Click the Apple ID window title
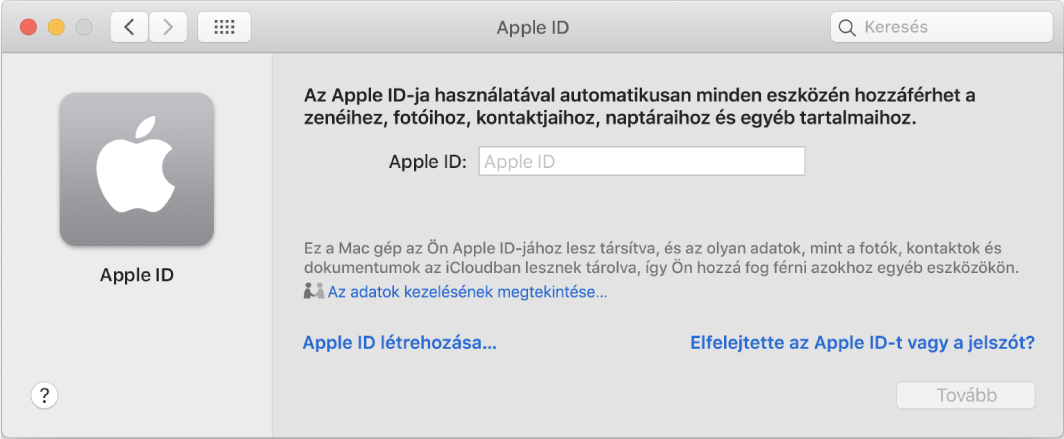 [532, 27]
